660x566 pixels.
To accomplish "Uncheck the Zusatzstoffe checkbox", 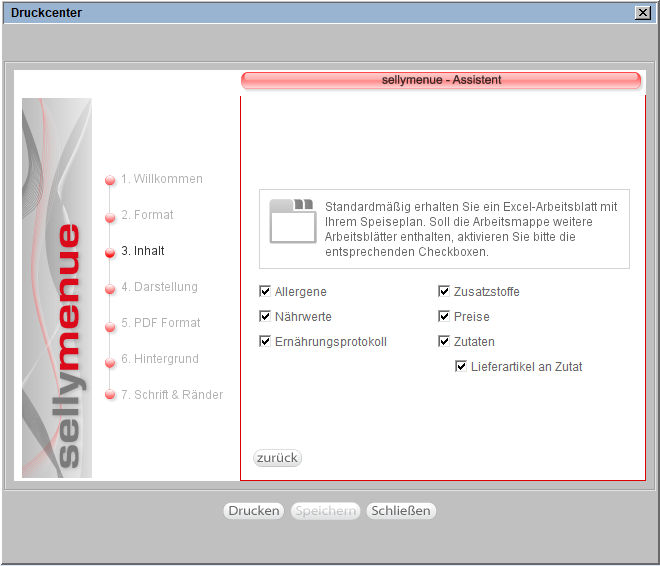I will pos(444,292).
